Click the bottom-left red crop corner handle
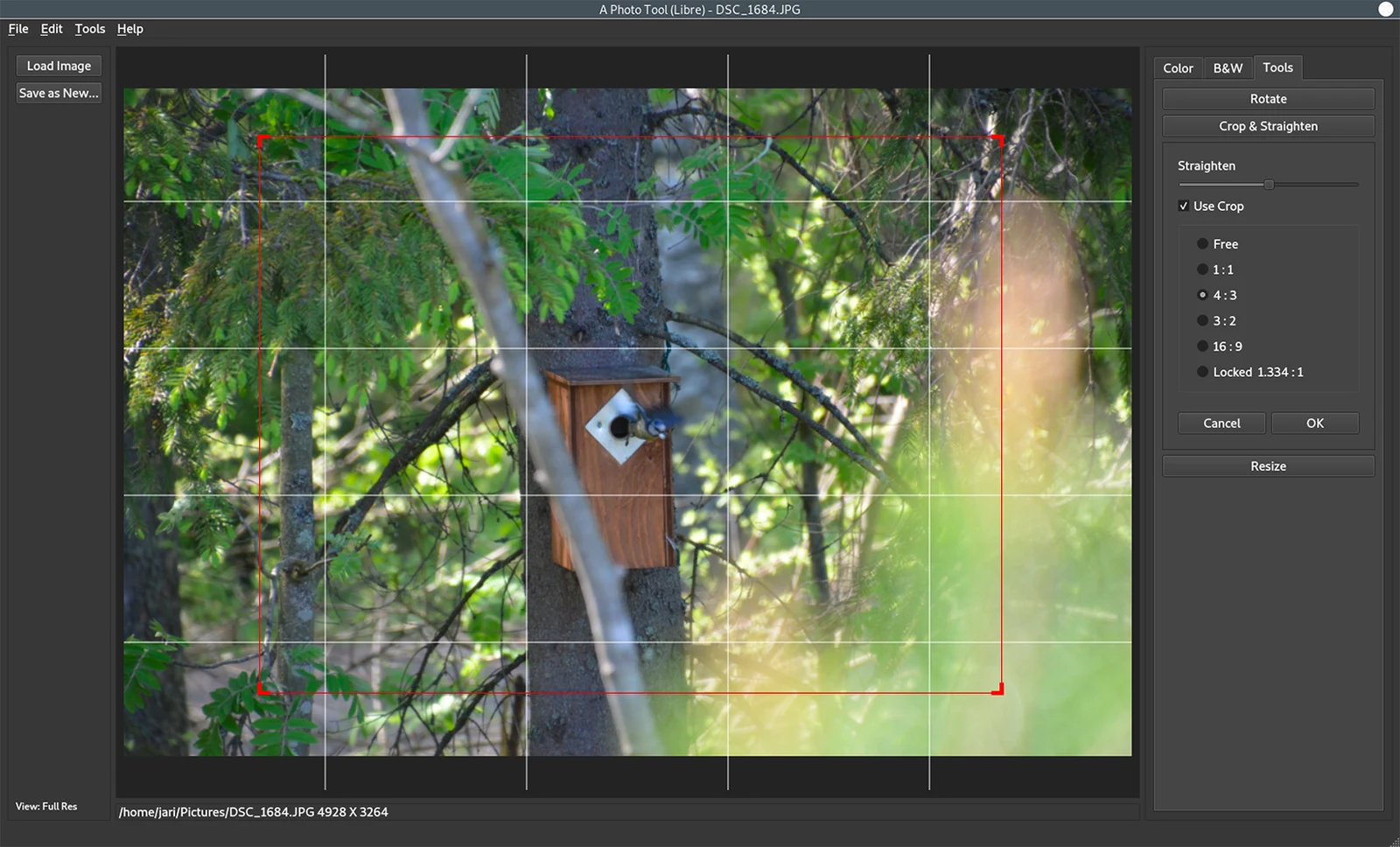Viewport: 1400px width, 847px height. point(262,689)
